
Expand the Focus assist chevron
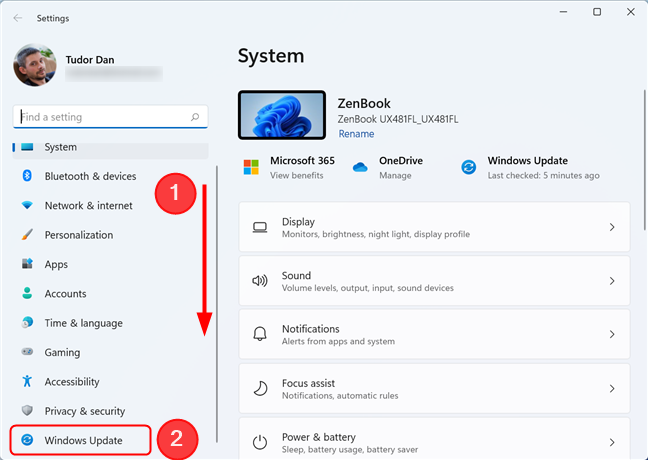(612, 388)
